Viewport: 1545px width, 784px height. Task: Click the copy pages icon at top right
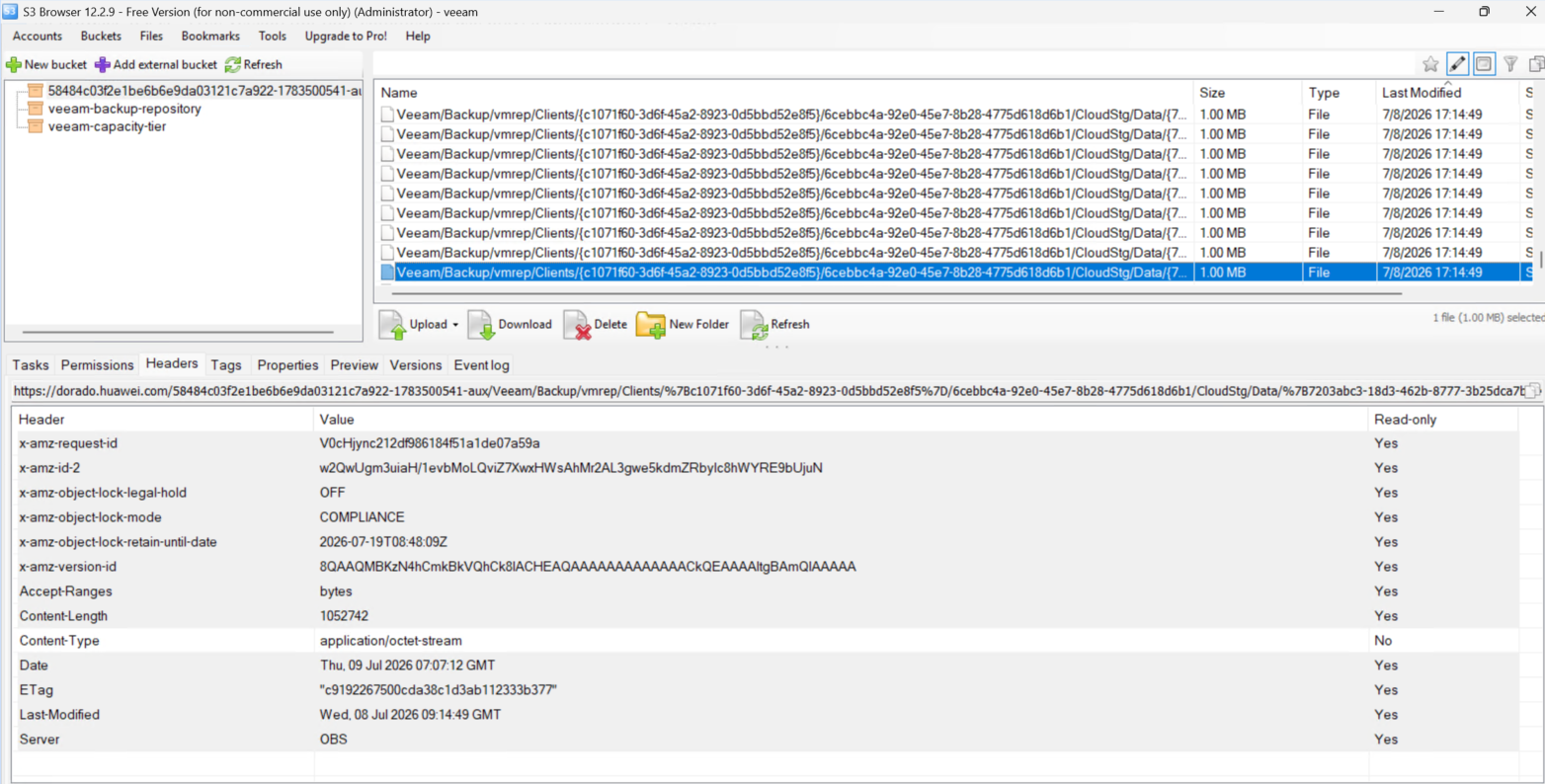pyautogui.click(x=1536, y=64)
